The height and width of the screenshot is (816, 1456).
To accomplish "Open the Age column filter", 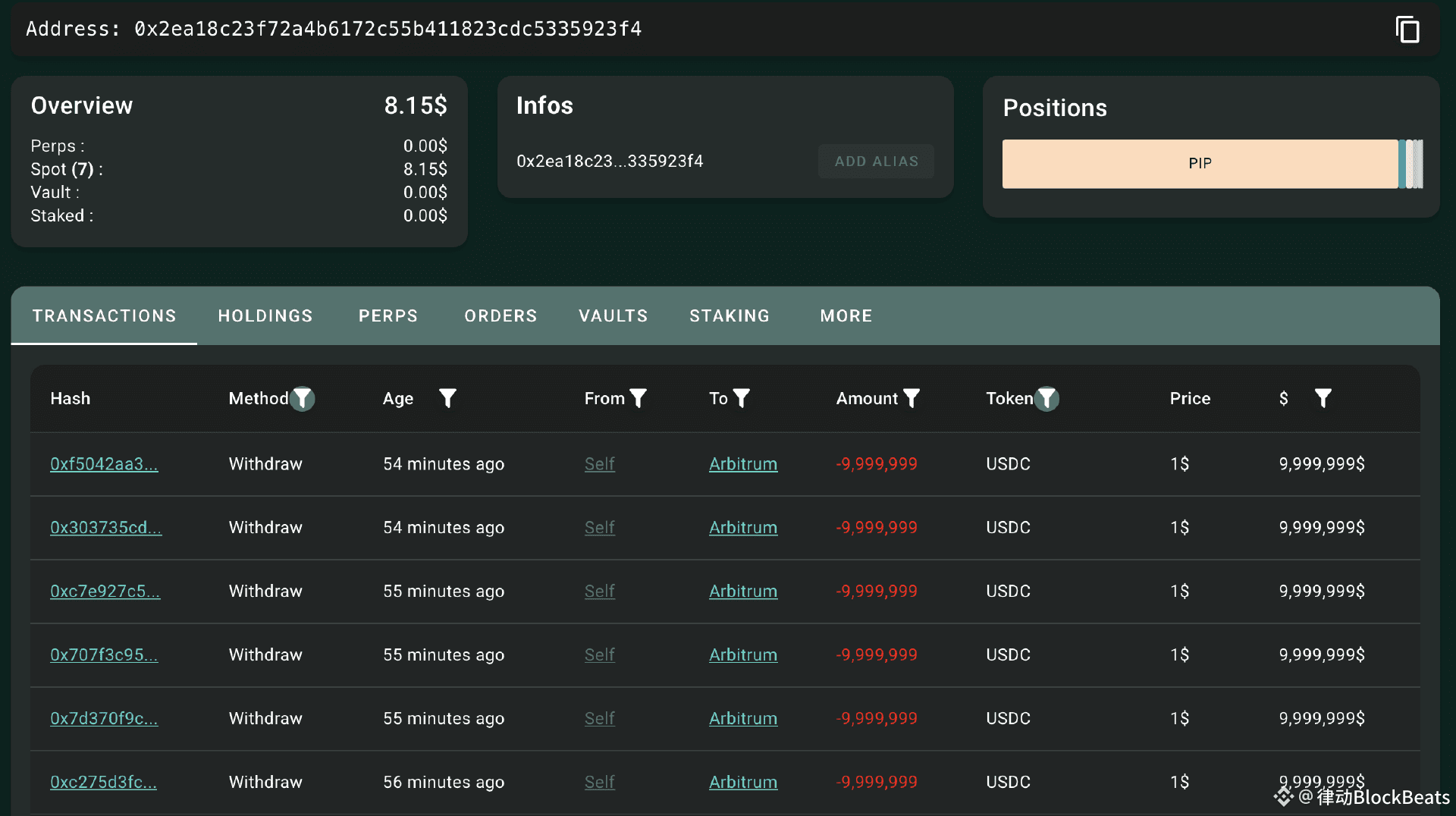I will 447,398.
